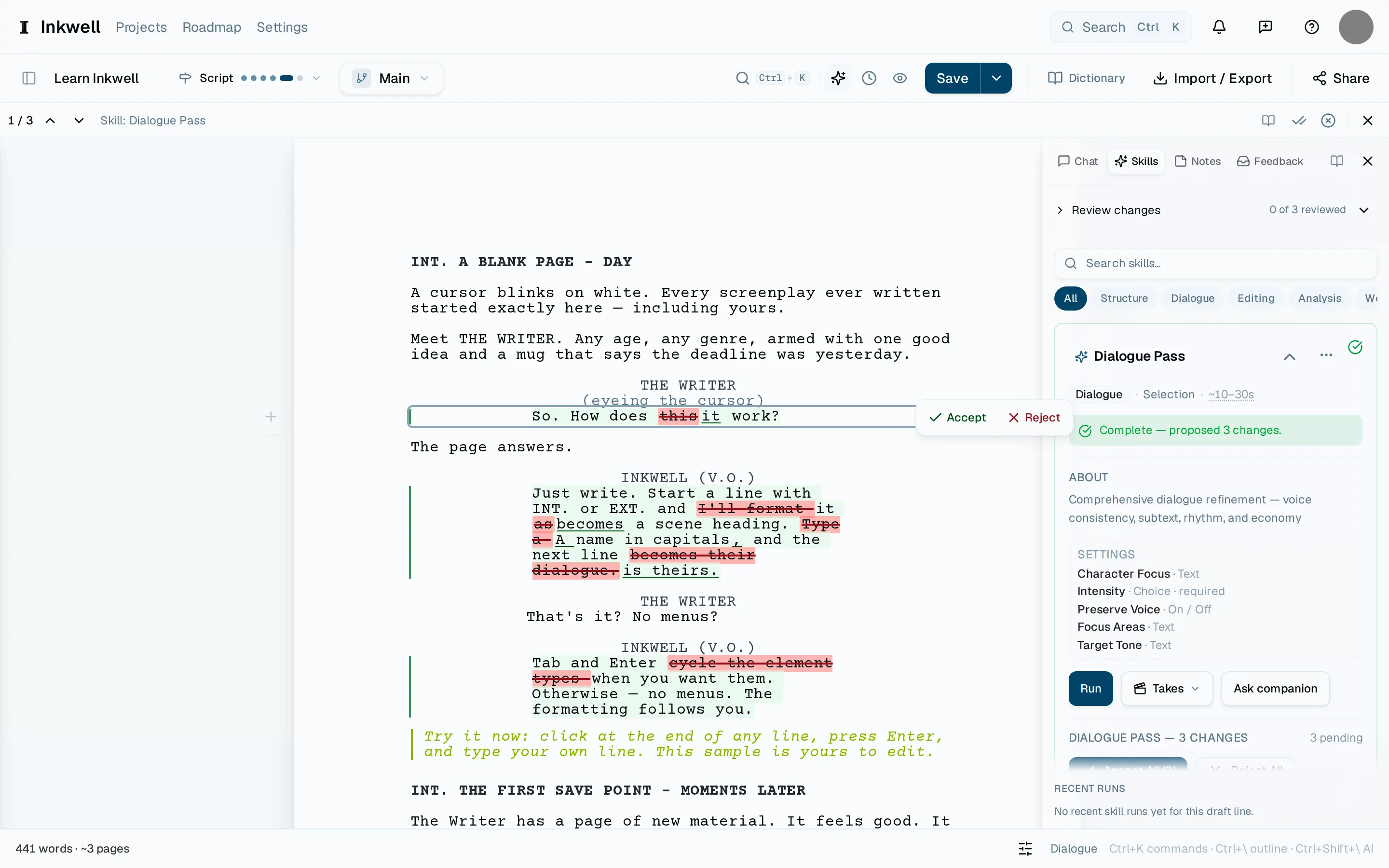Collapse the Dialogue Pass skill card

pyautogui.click(x=1290, y=356)
